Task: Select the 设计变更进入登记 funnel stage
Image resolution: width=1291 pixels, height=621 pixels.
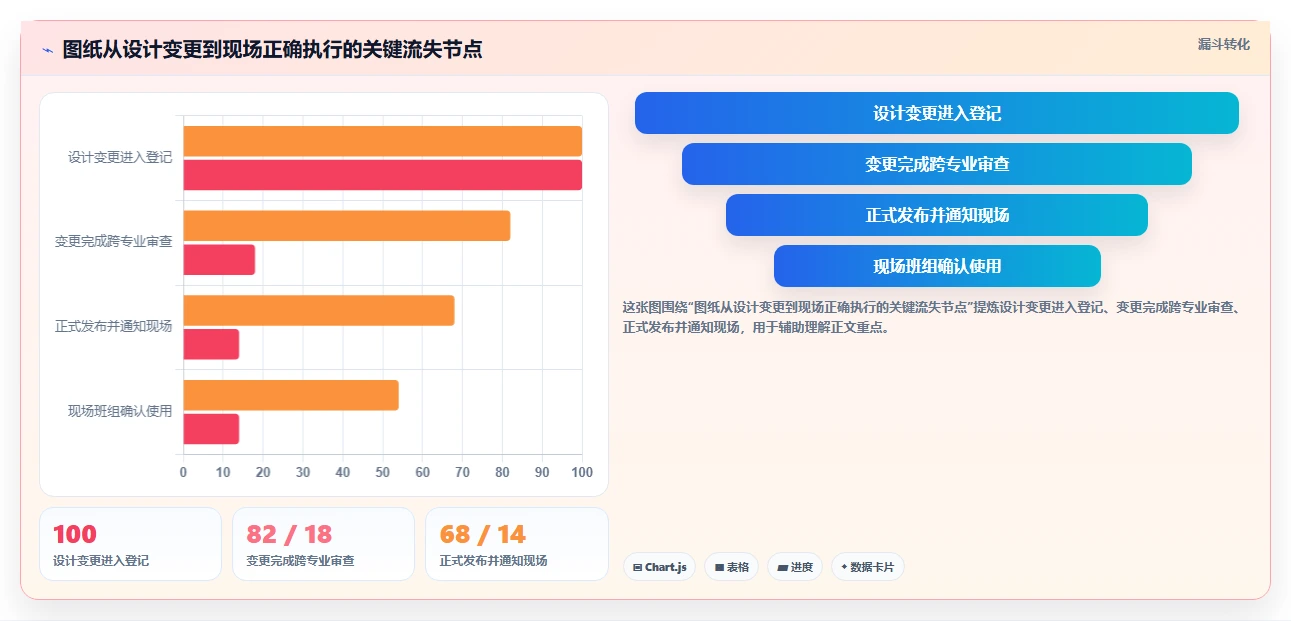Action: [x=937, y=113]
